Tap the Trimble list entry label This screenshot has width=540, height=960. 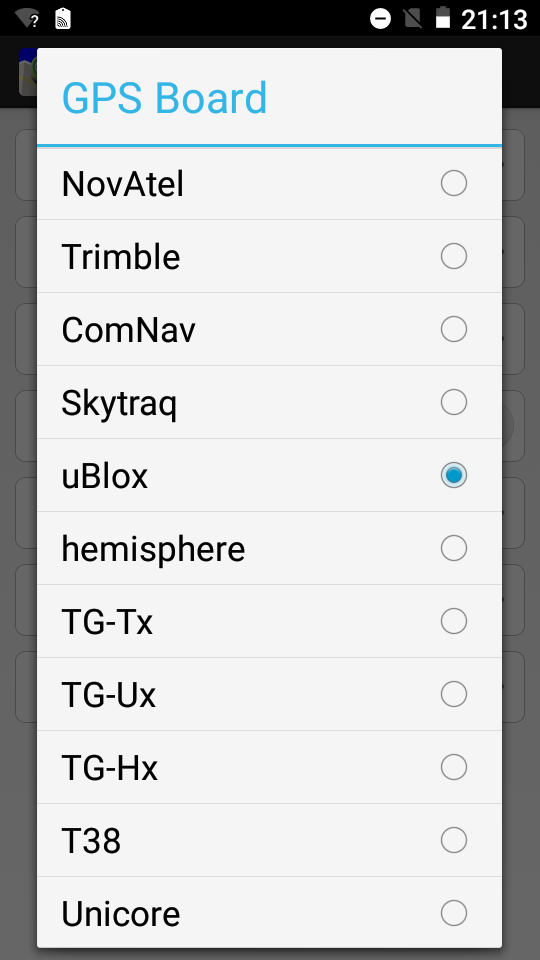[x=121, y=257]
